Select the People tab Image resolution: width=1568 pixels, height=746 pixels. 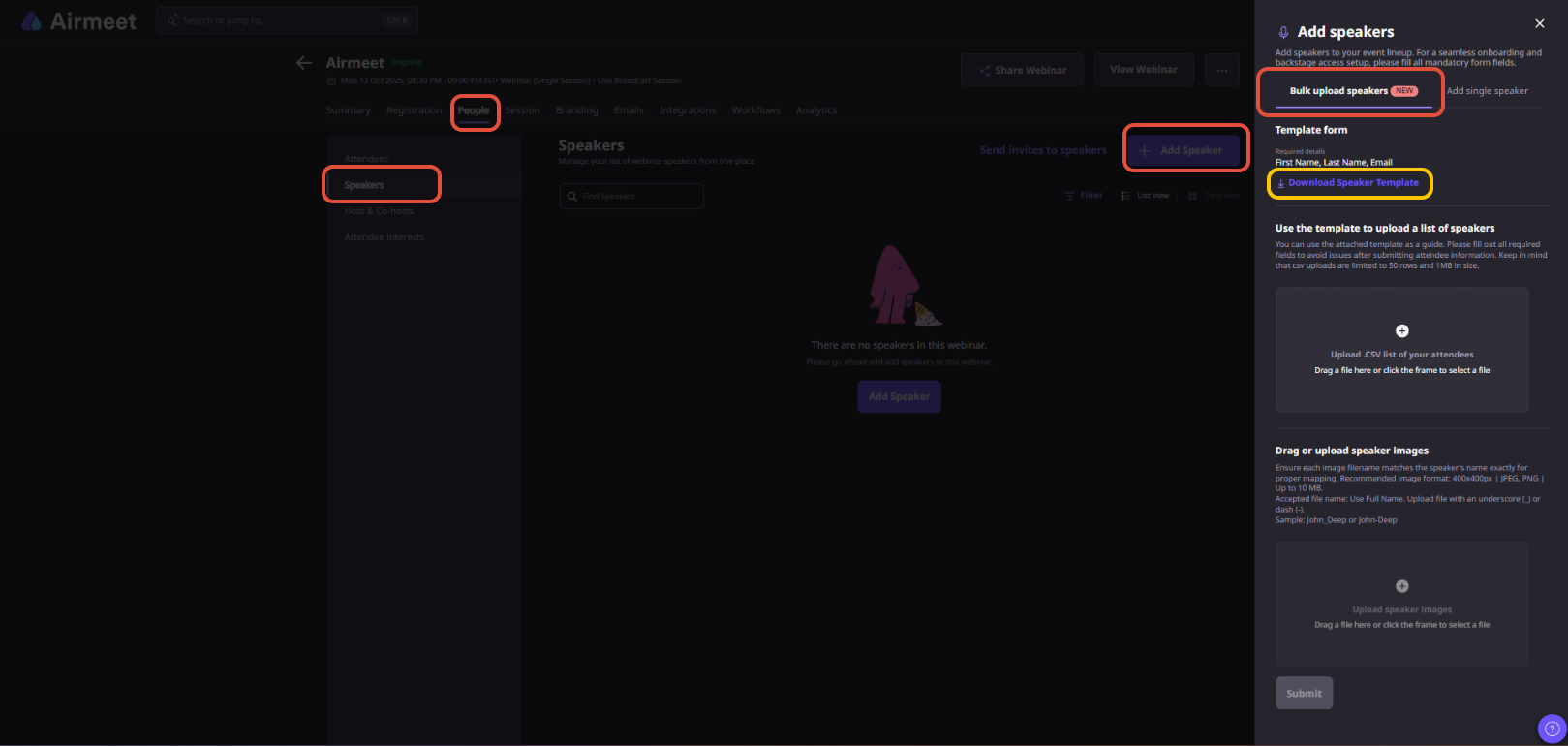click(x=474, y=110)
